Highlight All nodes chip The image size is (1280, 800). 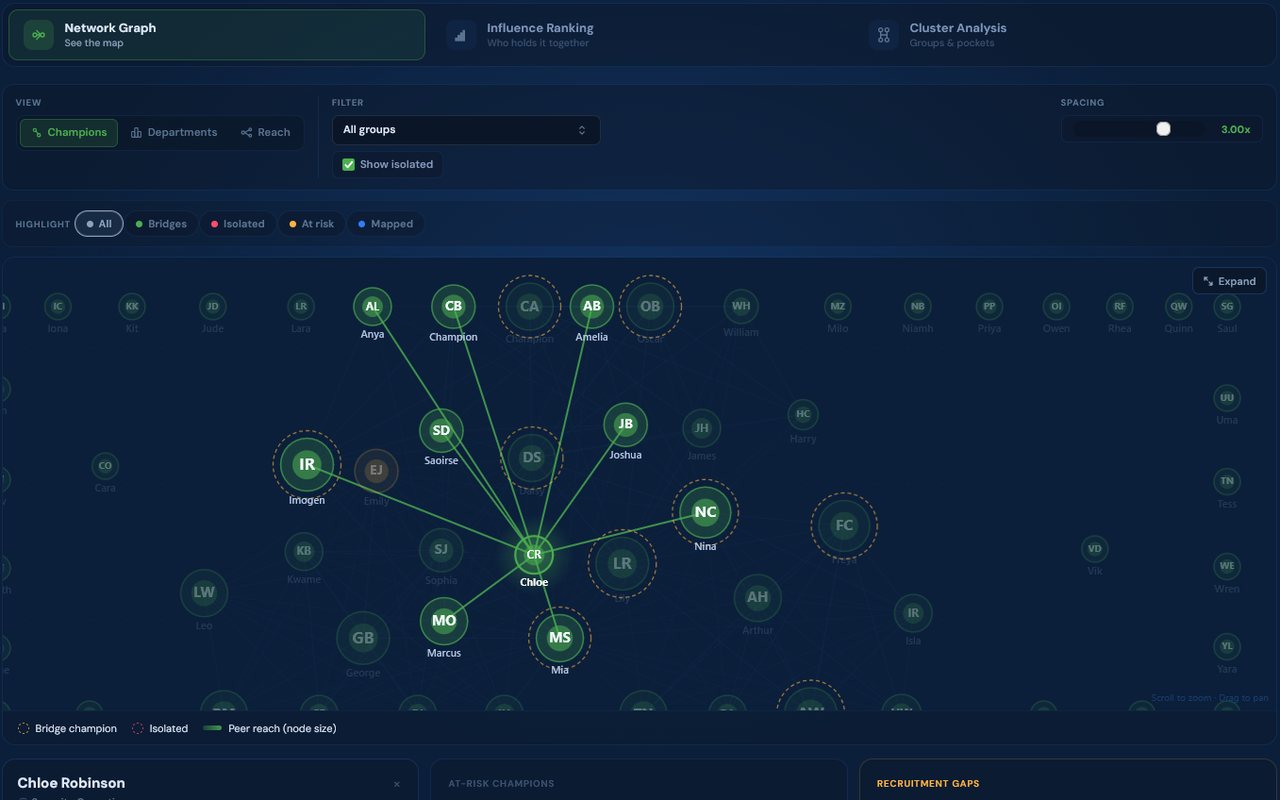pos(99,224)
